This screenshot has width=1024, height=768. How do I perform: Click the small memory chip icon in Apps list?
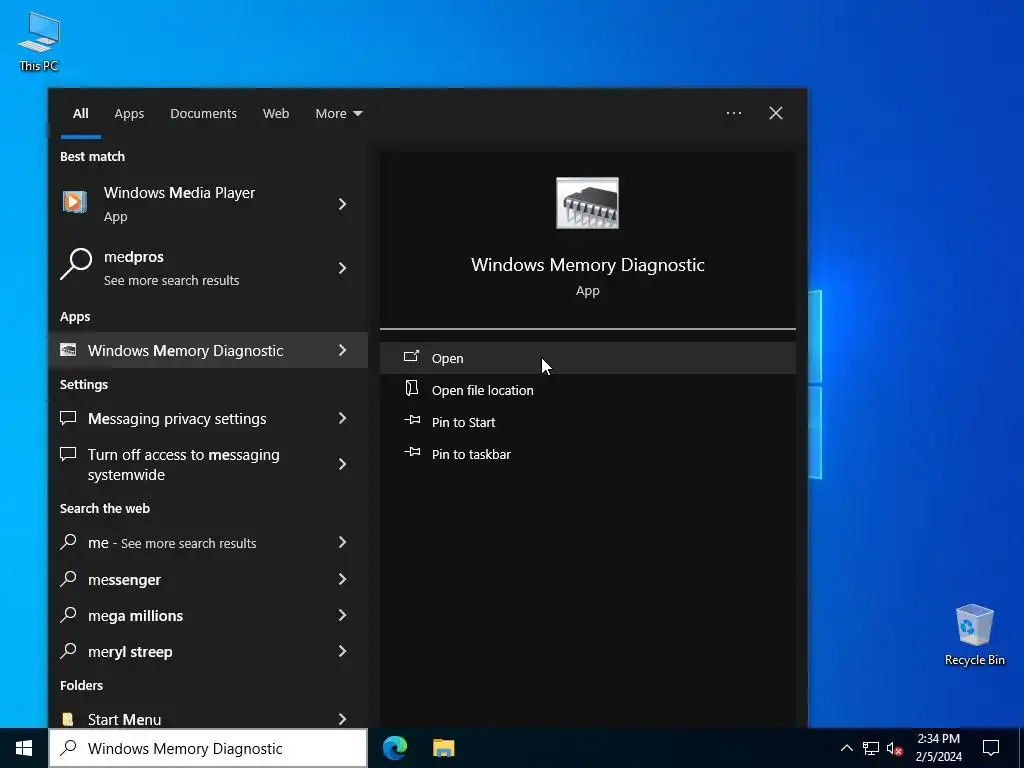(68, 350)
